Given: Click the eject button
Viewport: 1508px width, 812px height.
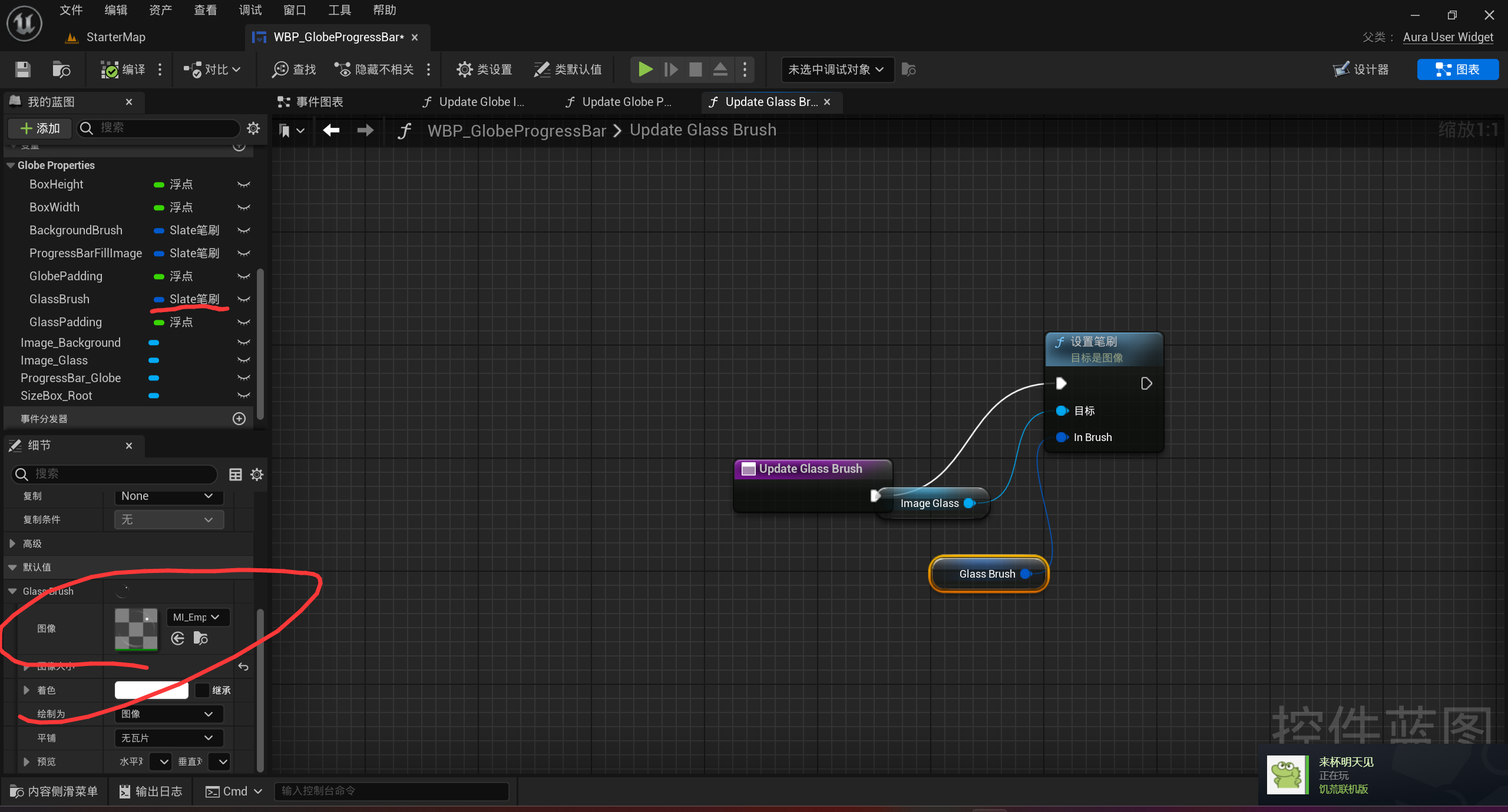Looking at the screenshot, I should click(x=720, y=69).
